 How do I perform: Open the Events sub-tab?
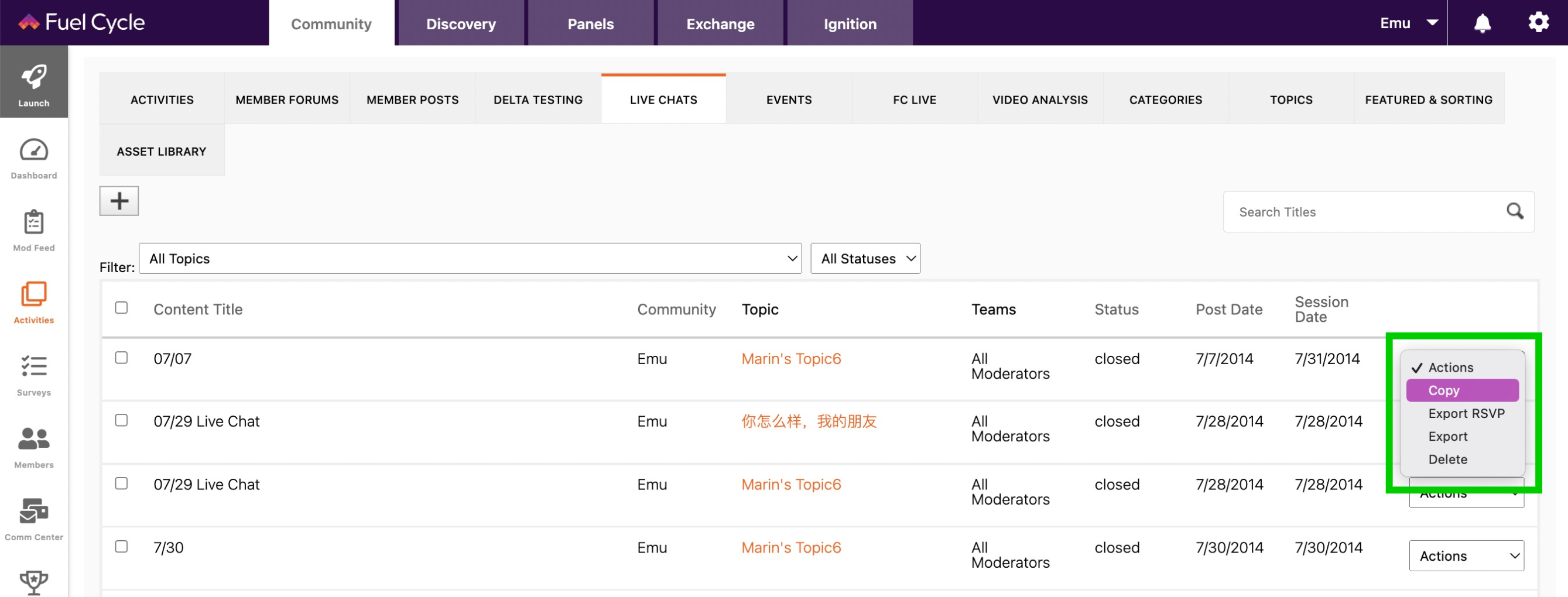pos(789,99)
